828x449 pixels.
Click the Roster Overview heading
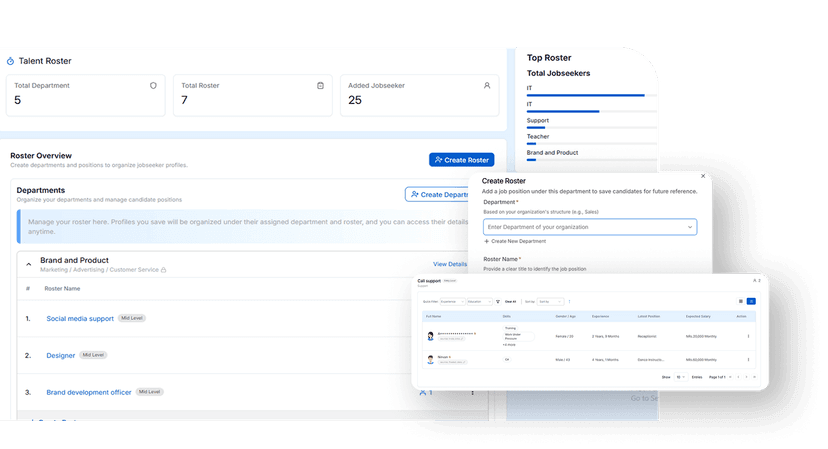[41, 156]
